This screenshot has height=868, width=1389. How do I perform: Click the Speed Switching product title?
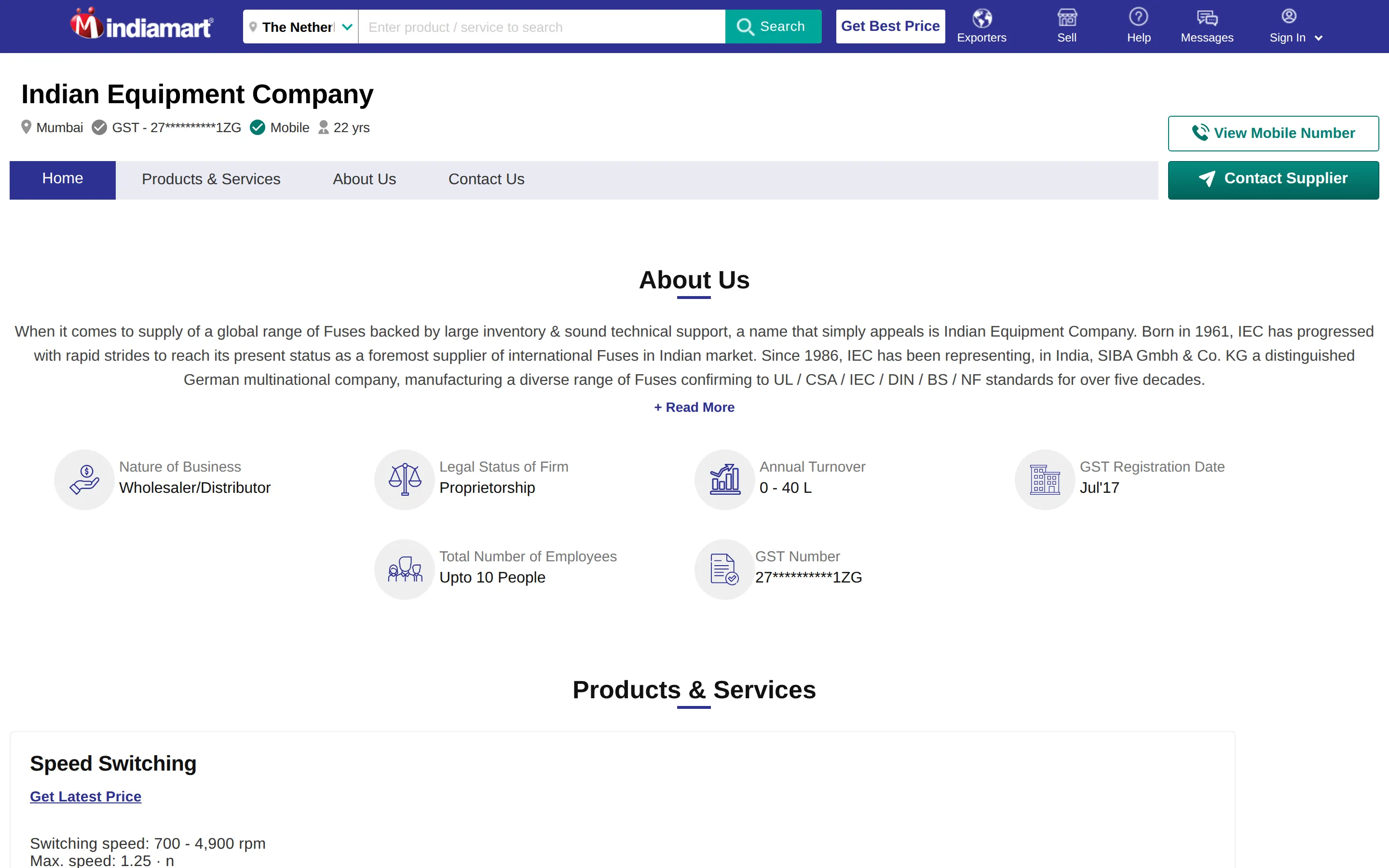tap(113, 763)
